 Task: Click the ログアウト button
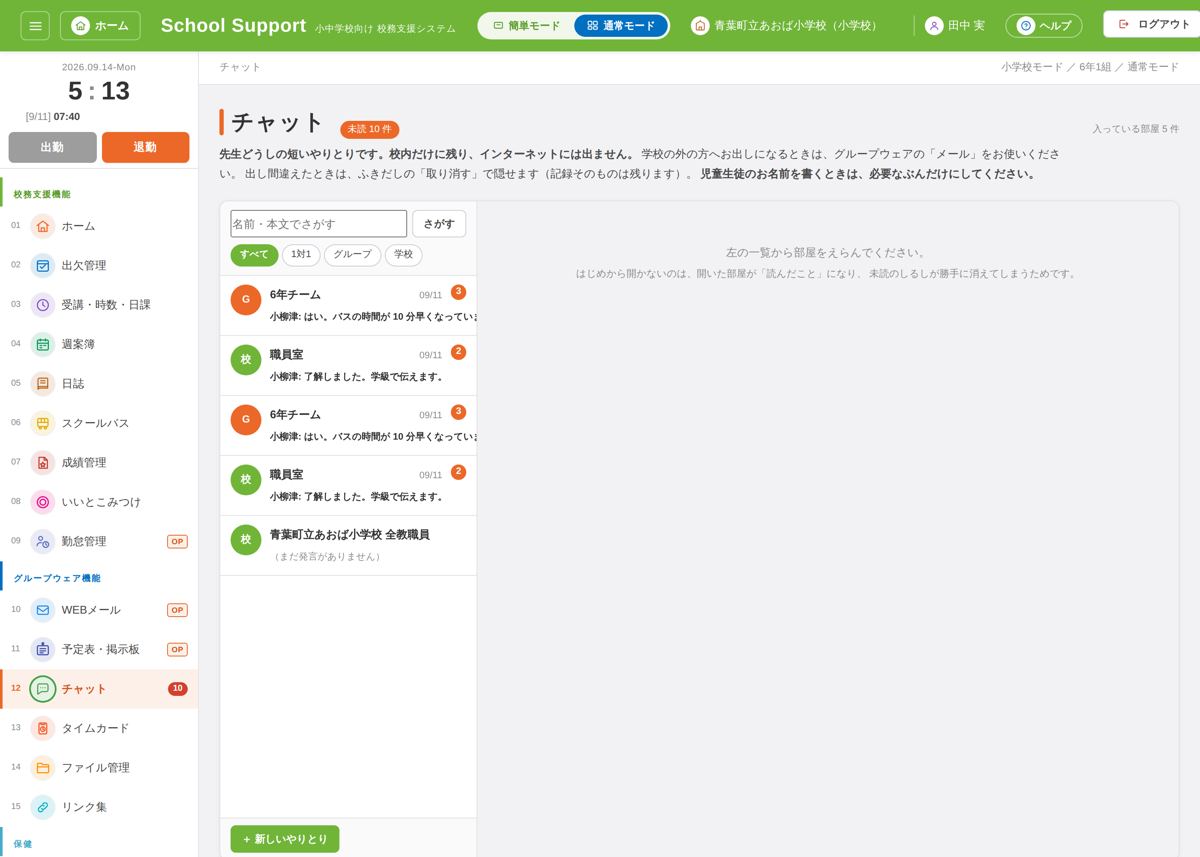pyautogui.click(x=1154, y=24)
